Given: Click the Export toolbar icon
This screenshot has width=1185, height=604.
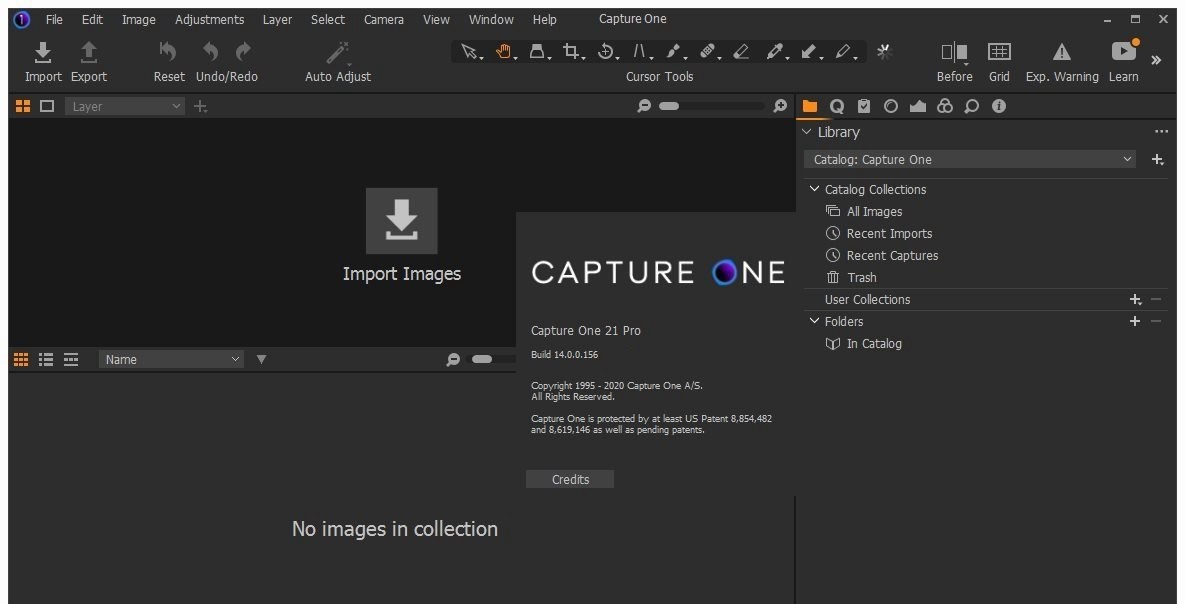Looking at the screenshot, I should coord(88,52).
